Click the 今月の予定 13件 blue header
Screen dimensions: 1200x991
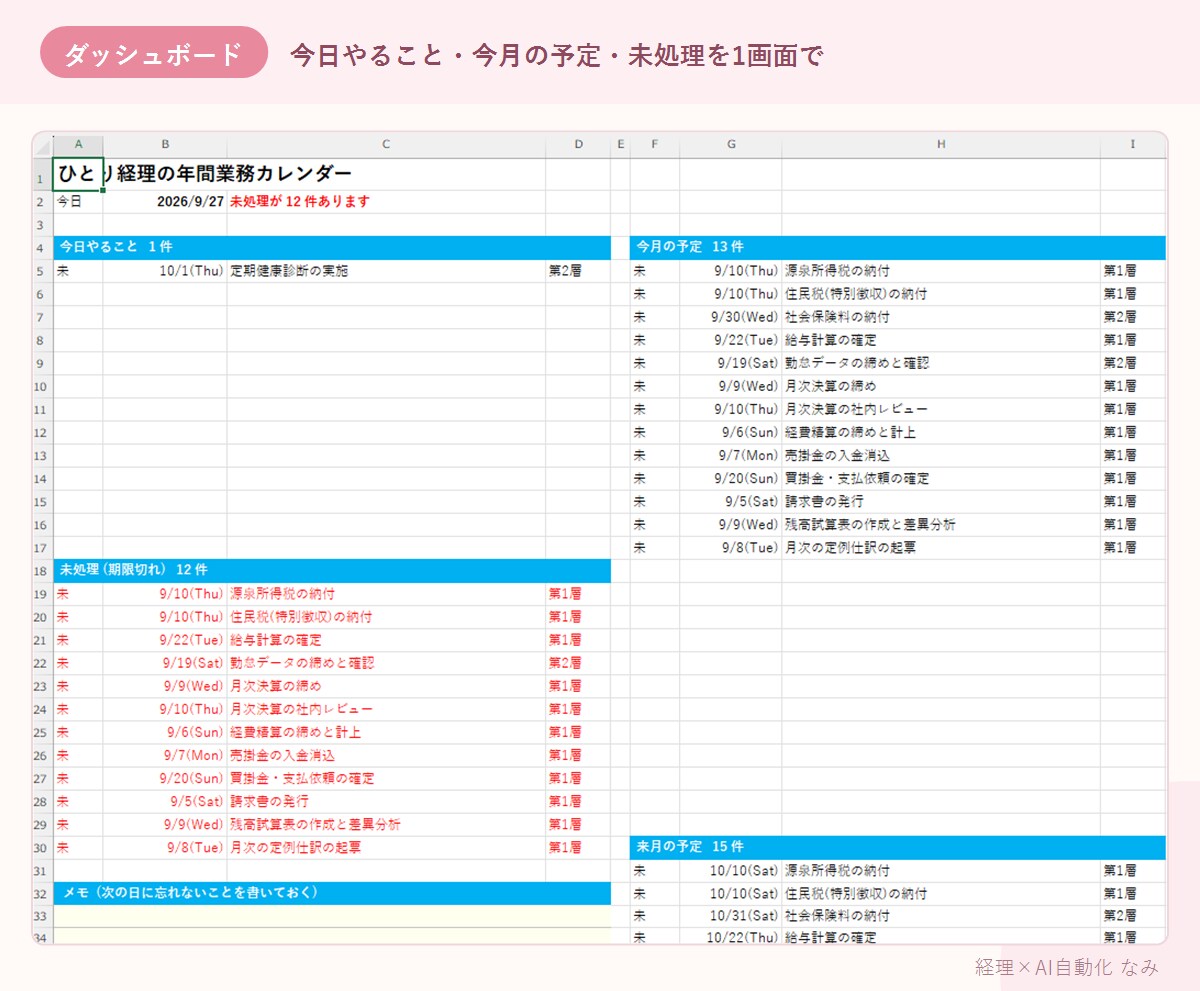[898, 247]
